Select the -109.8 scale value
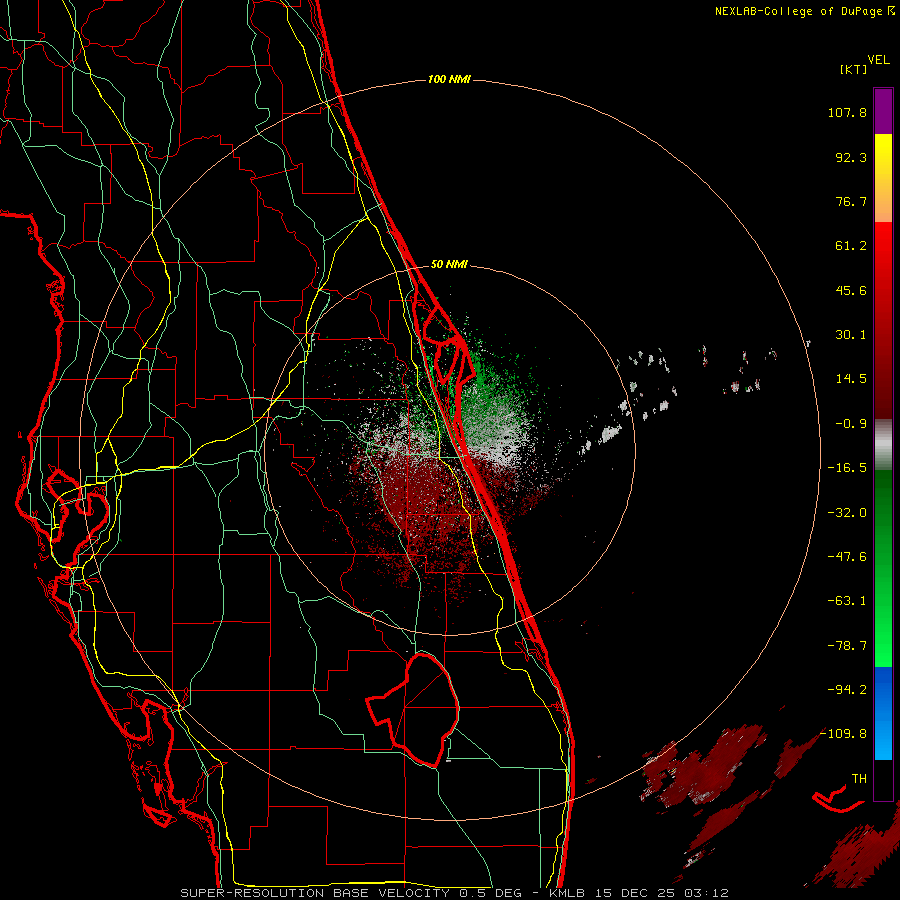This screenshot has width=900, height=900. click(844, 734)
